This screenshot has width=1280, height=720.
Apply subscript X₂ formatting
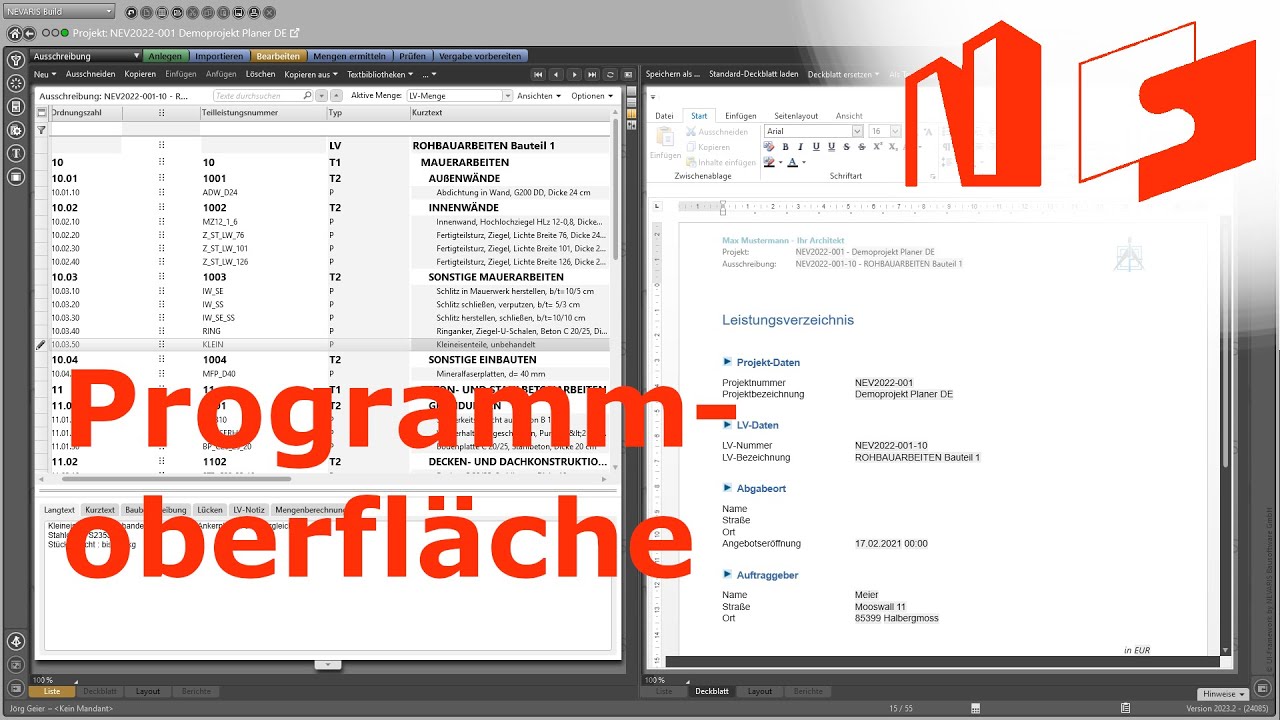click(894, 147)
